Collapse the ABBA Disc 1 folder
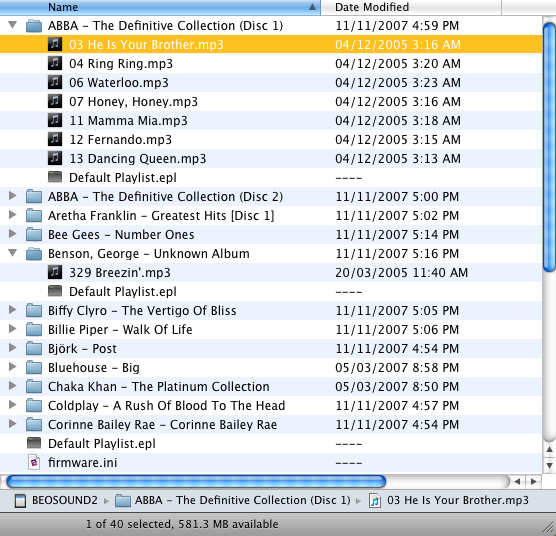Image resolution: width=556 pixels, height=536 pixels. 13,25
